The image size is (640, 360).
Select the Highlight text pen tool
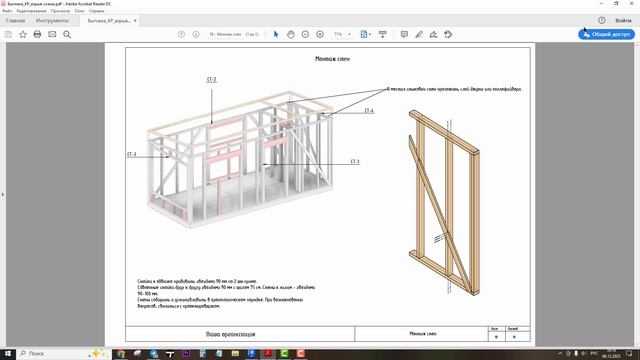click(419, 34)
